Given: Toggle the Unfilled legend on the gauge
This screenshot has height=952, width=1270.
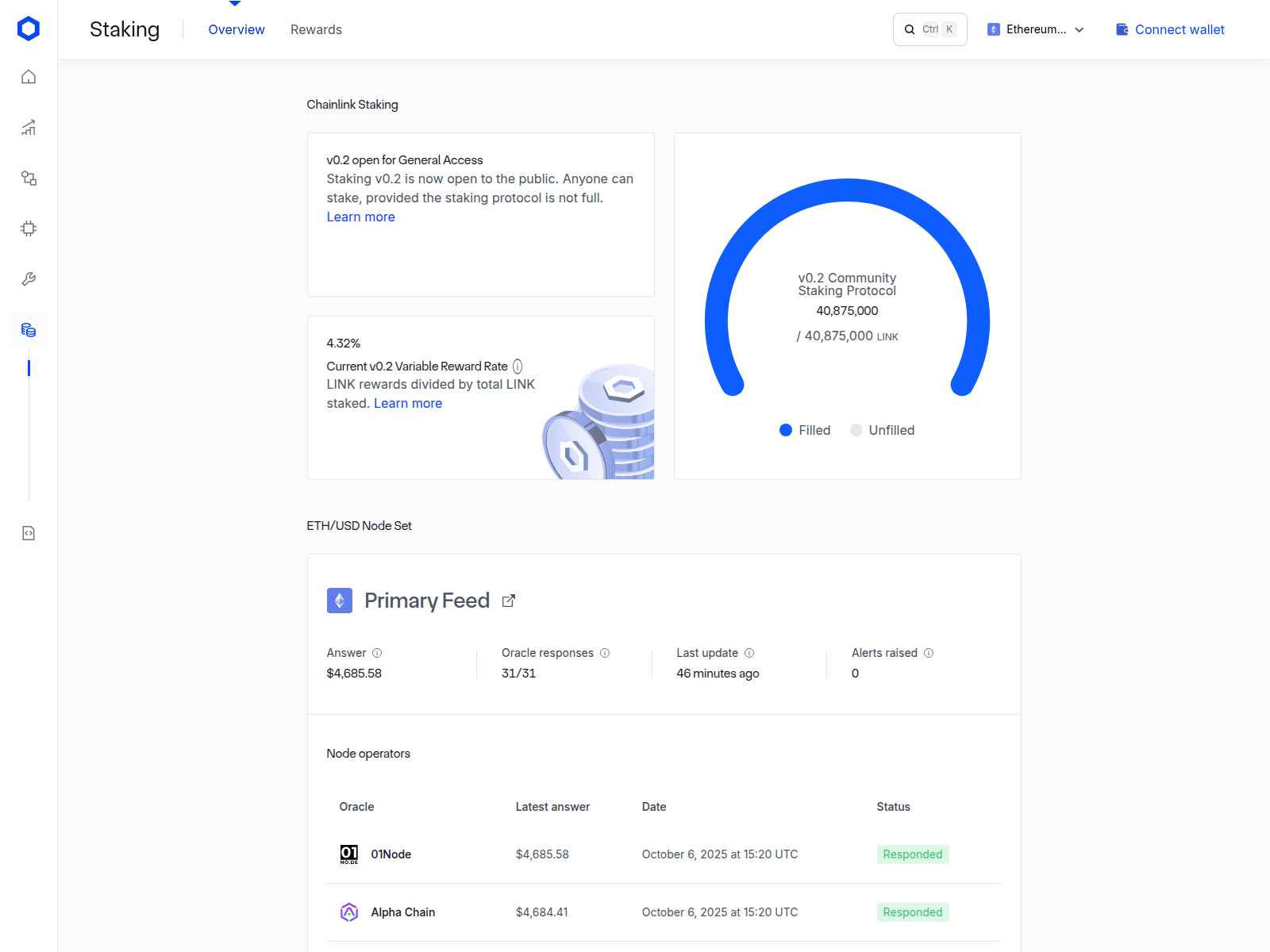Looking at the screenshot, I should coord(881,430).
